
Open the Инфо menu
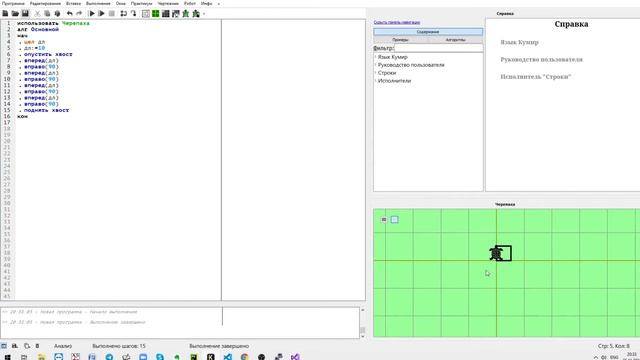click(207, 3)
